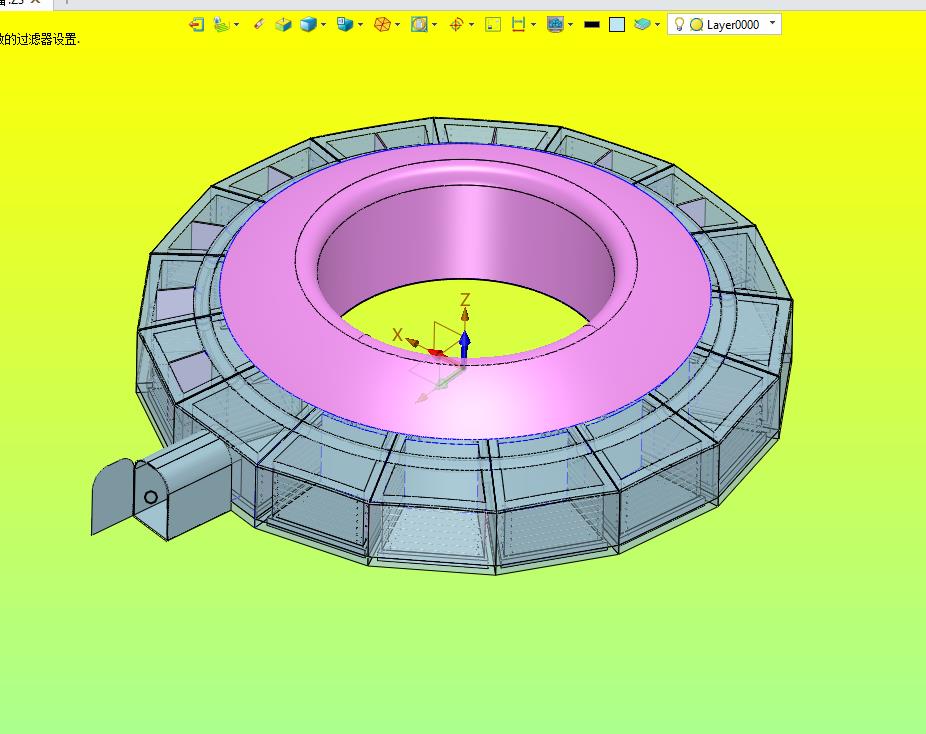Click the aligned plane view icon
Image resolution: width=926 pixels, height=734 pixels.
(x=221, y=25)
